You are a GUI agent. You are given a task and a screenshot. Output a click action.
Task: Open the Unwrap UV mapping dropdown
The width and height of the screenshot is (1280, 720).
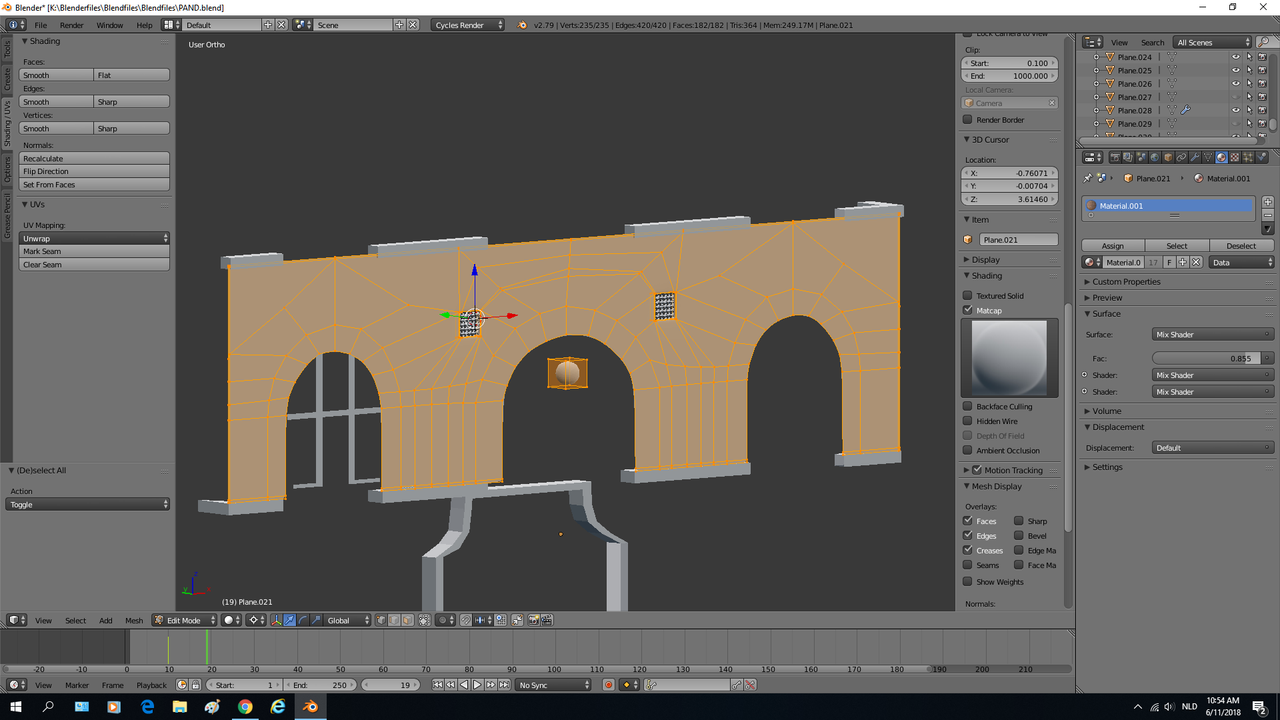[x=95, y=238]
